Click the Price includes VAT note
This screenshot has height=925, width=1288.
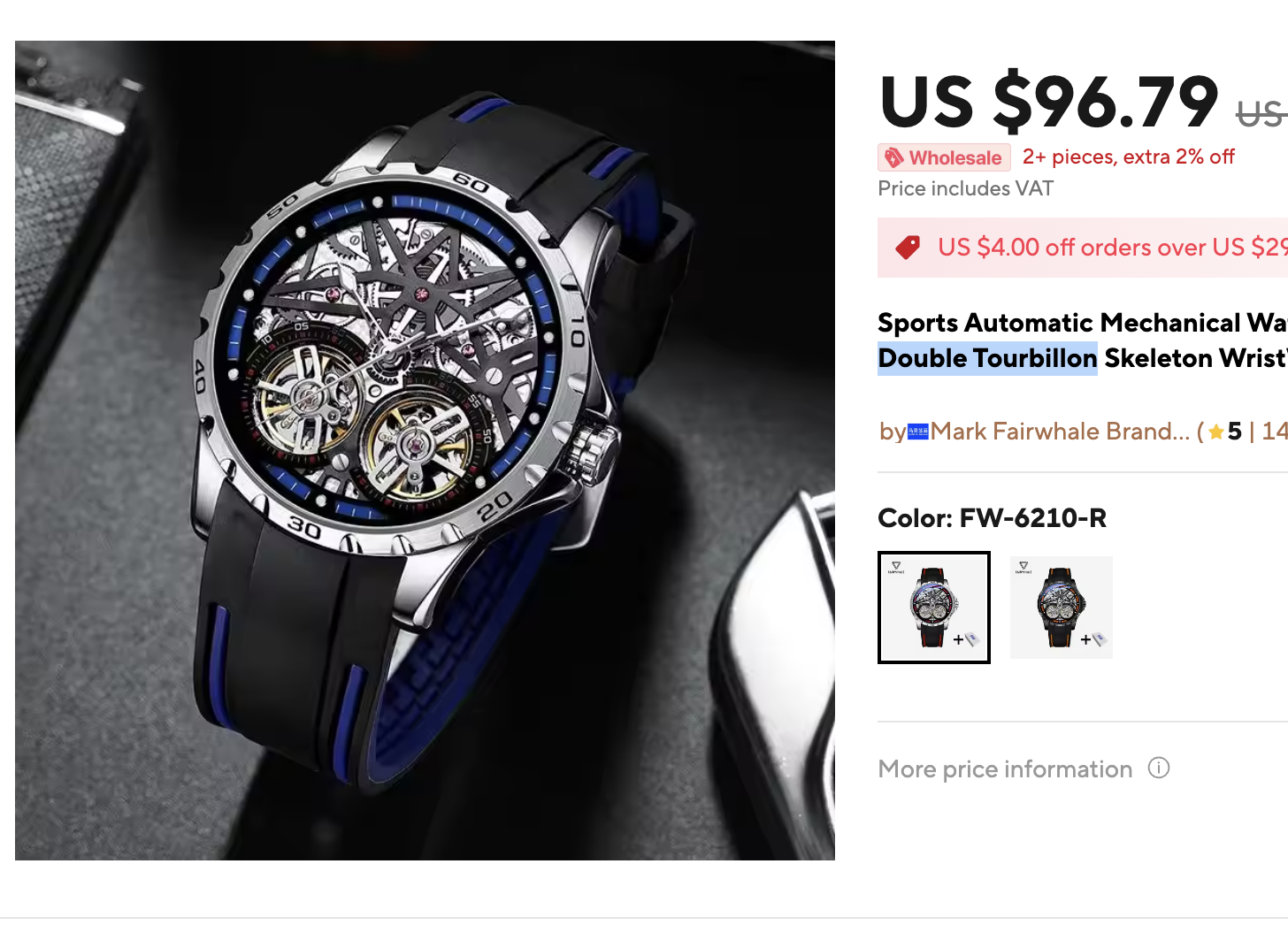click(965, 188)
